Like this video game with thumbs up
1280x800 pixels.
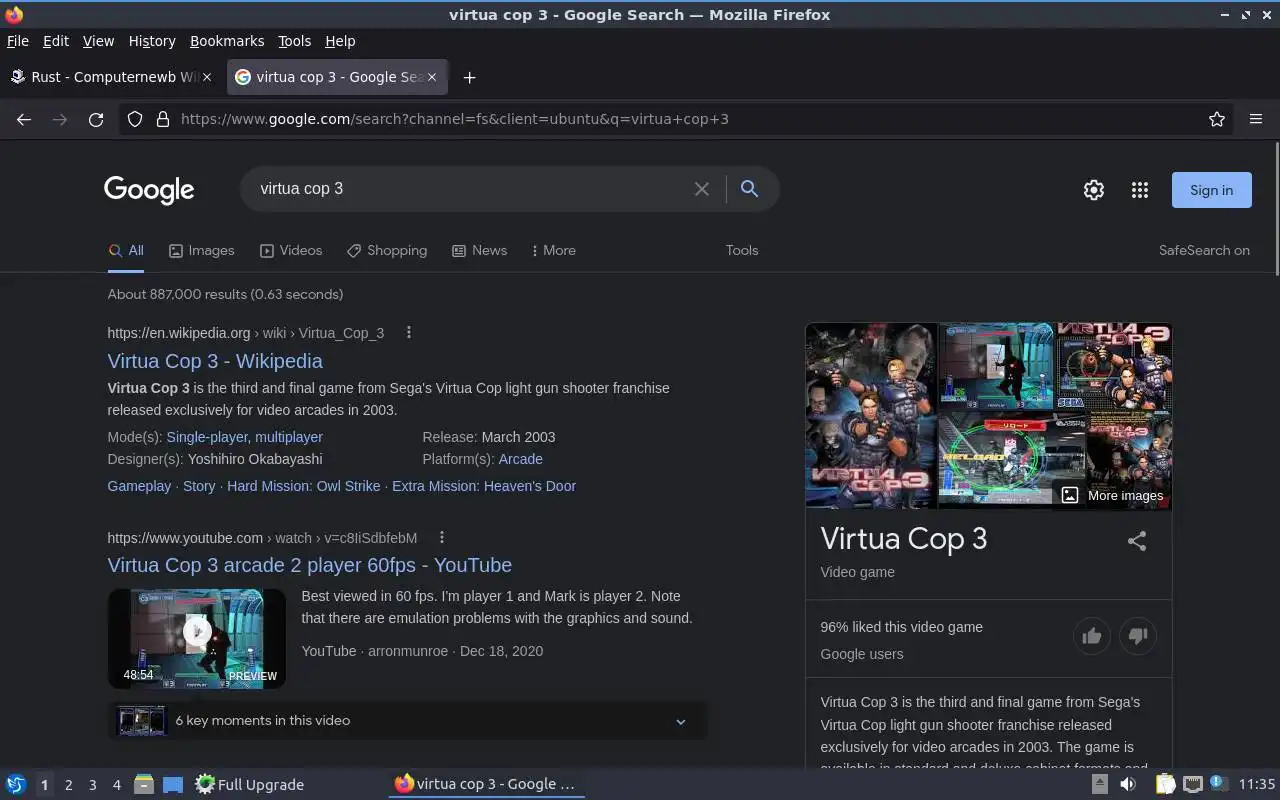(x=1092, y=636)
